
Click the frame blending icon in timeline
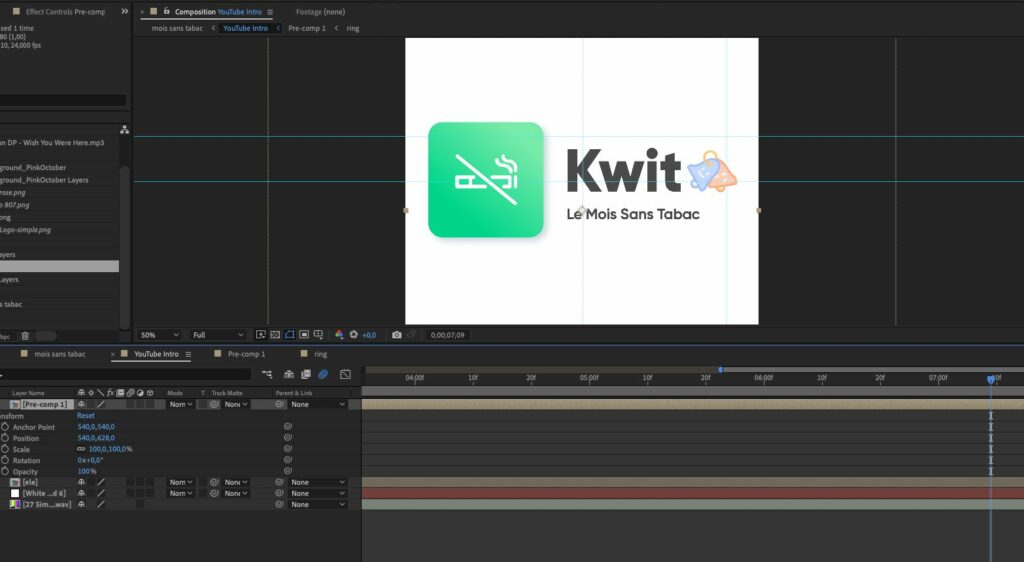point(305,374)
